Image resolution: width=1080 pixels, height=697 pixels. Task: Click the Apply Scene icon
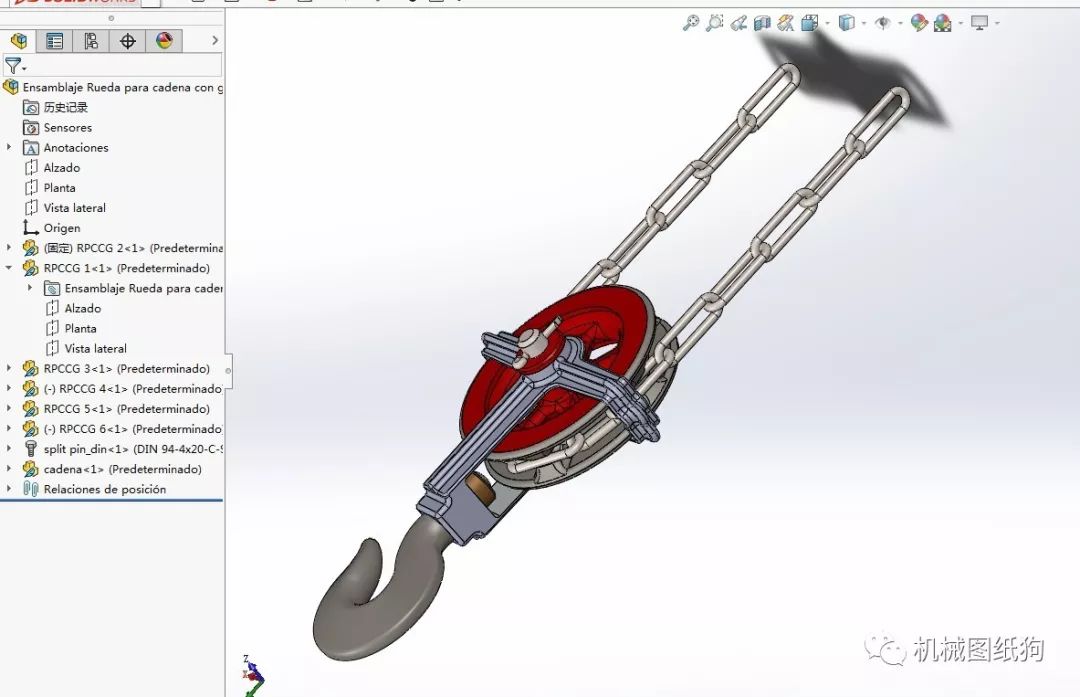tap(943, 23)
